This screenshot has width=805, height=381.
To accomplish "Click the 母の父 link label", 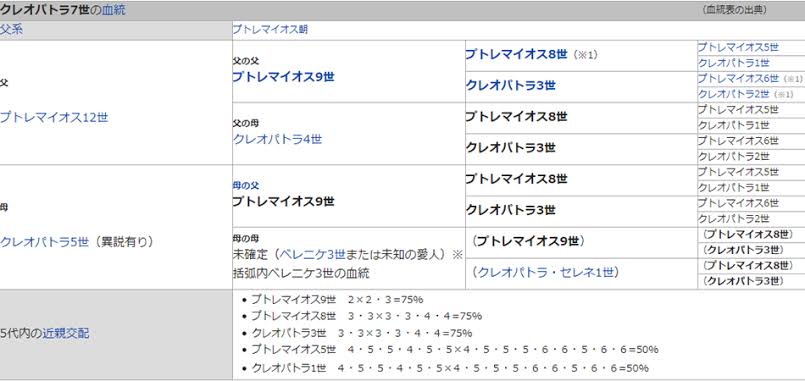I will click(245, 185).
